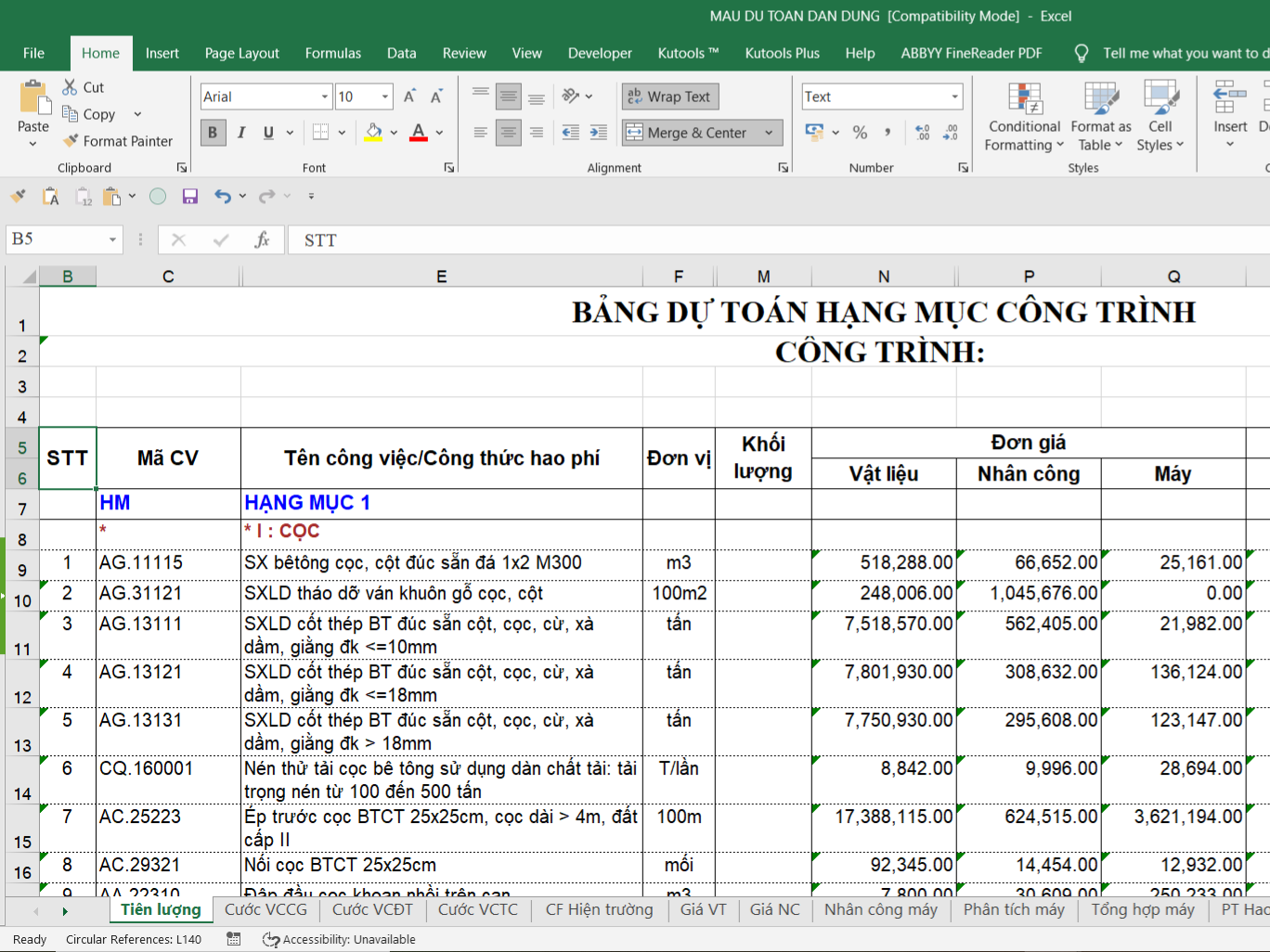This screenshot has width=1270, height=952.
Task: Click Accessibility: Unavailable status
Action: pos(339,939)
